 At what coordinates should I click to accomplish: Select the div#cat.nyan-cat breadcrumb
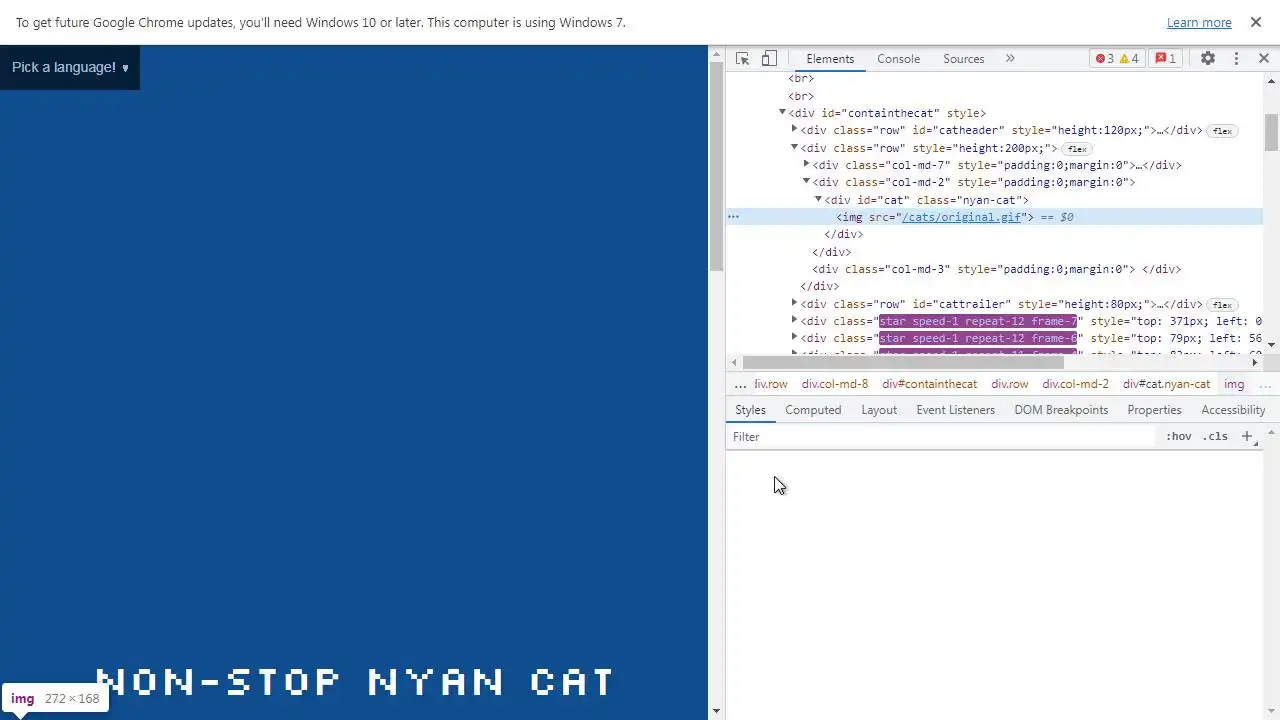(1166, 384)
